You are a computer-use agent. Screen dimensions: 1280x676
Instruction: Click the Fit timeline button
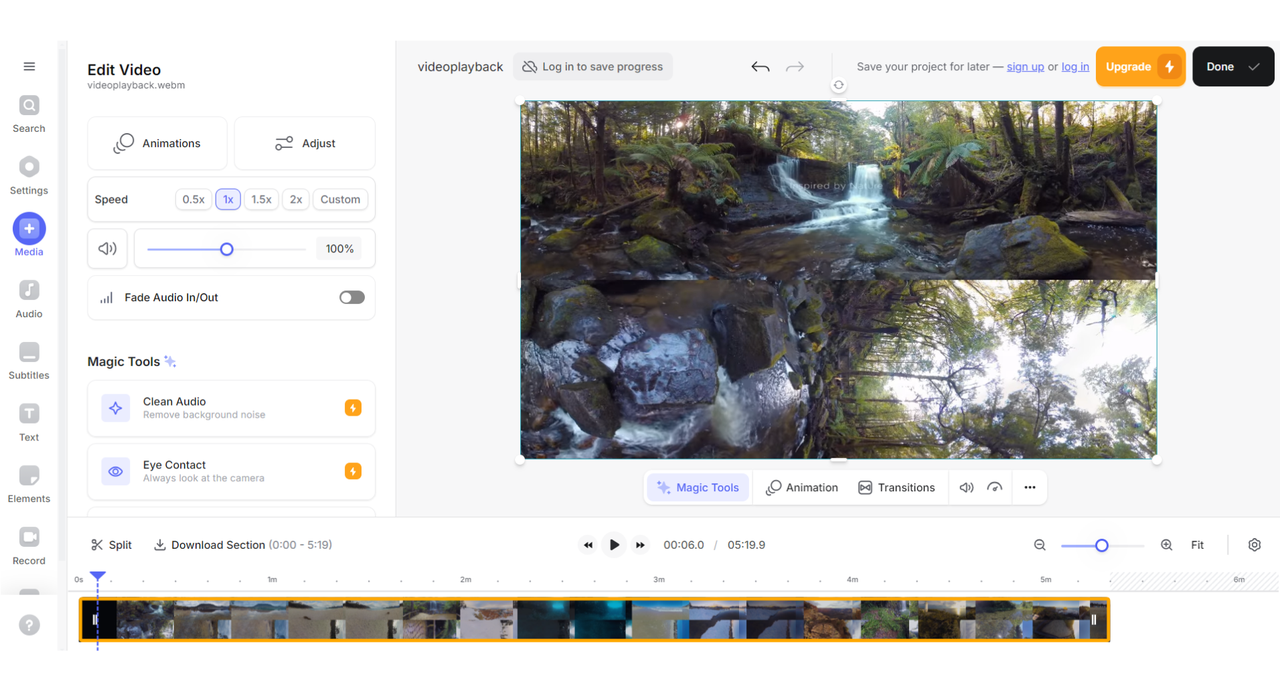click(1197, 545)
